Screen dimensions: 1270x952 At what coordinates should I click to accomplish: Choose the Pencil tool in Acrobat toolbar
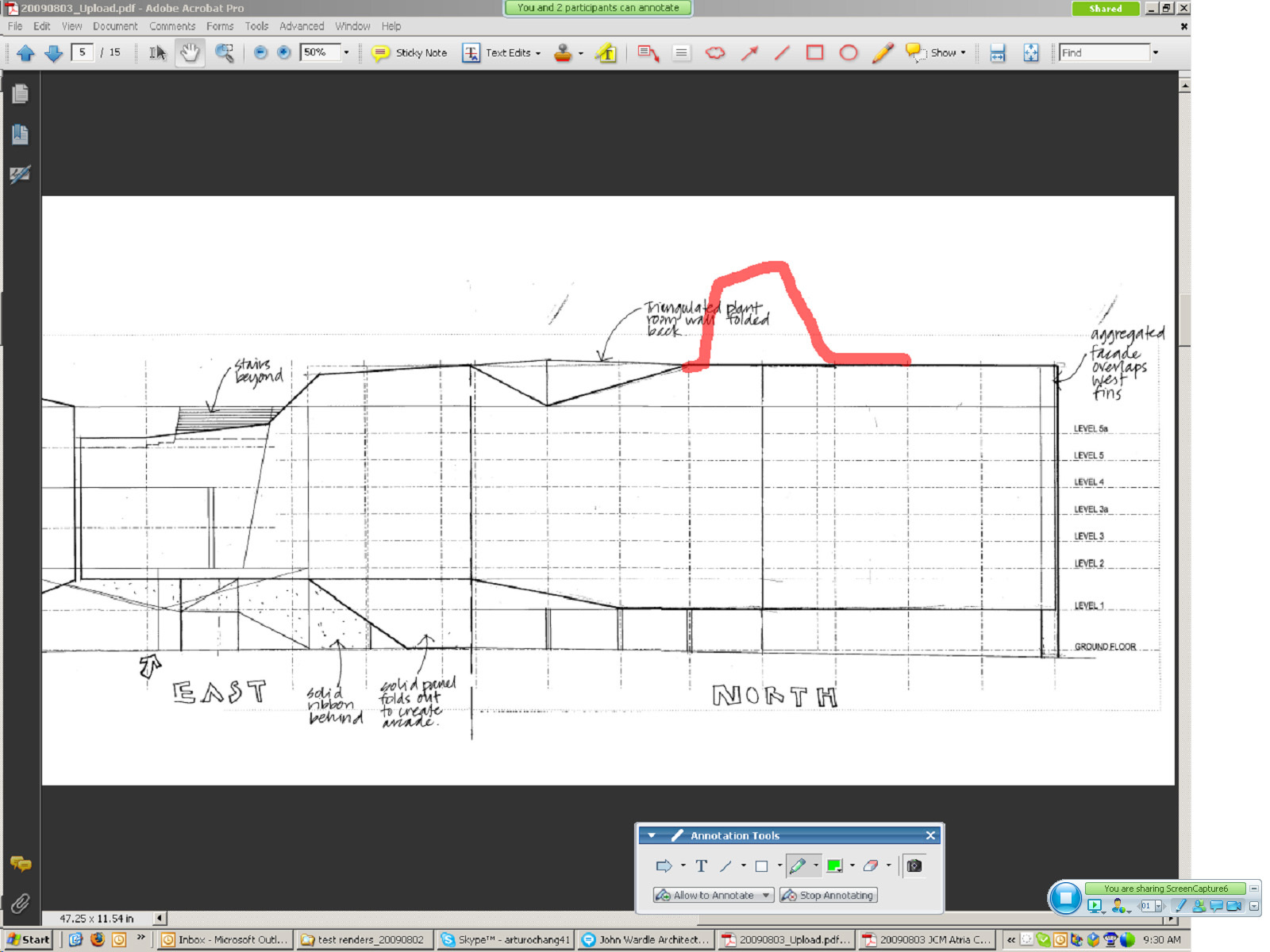pyautogui.click(x=883, y=53)
